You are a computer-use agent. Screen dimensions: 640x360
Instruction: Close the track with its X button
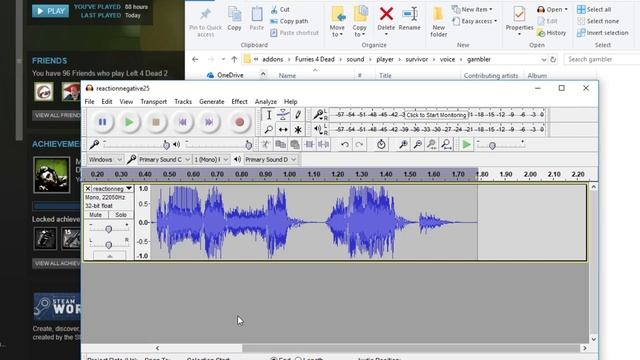[x=88, y=189]
